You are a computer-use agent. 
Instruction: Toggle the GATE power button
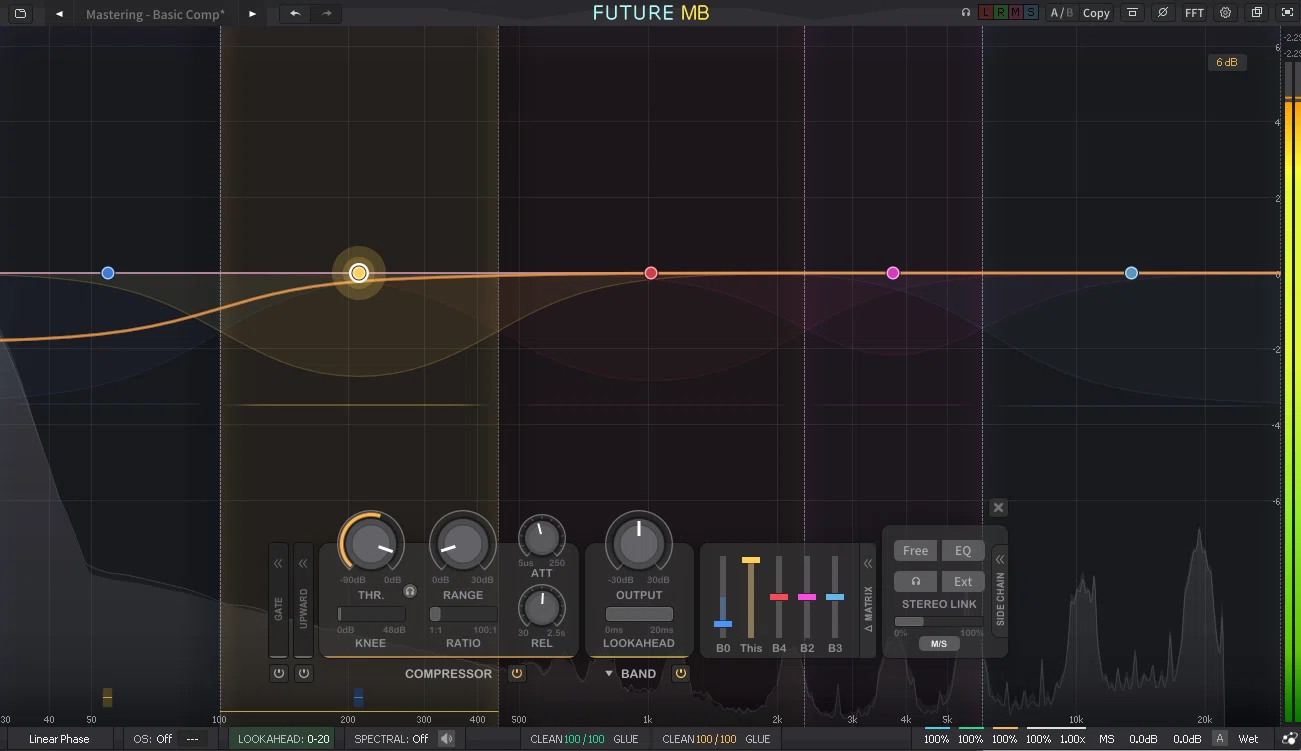tap(279, 674)
